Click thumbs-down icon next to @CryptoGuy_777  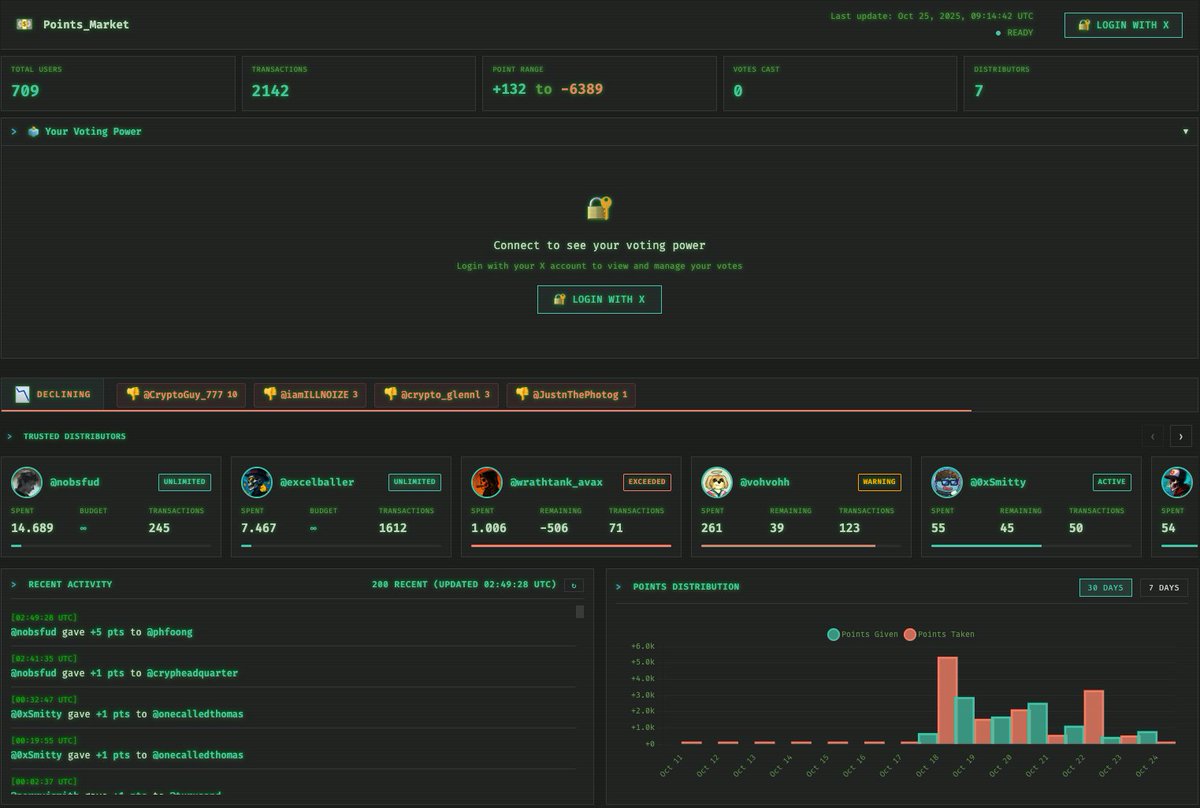133,394
